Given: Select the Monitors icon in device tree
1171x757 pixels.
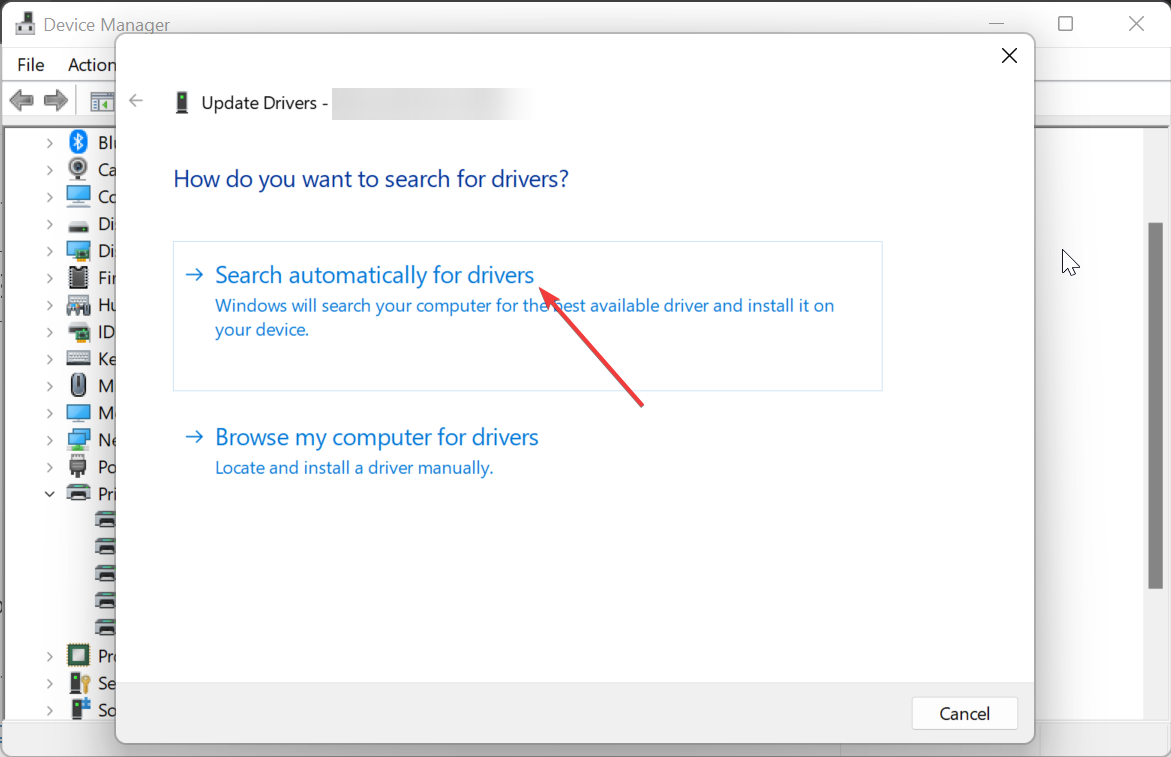Looking at the screenshot, I should pyautogui.click(x=78, y=413).
